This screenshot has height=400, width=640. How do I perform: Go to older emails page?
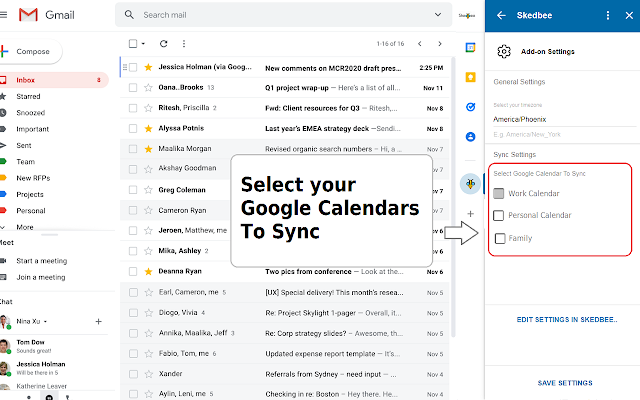pos(440,44)
